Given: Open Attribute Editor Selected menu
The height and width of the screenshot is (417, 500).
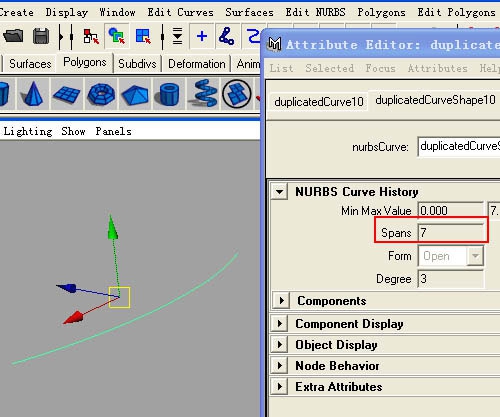Looking at the screenshot, I should click(x=329, y=68).
